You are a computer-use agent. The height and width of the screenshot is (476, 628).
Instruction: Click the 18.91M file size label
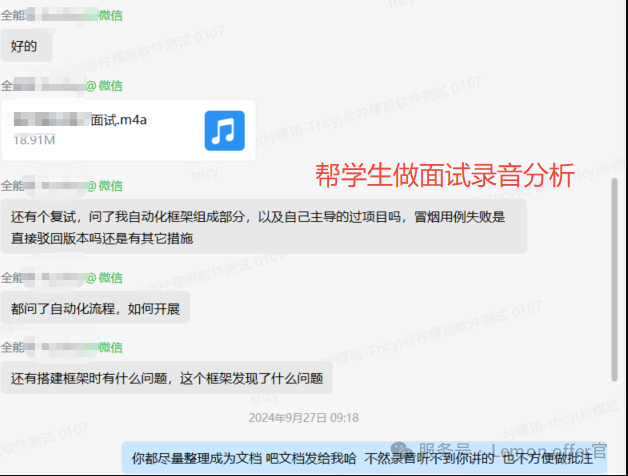tap(35, 141)
